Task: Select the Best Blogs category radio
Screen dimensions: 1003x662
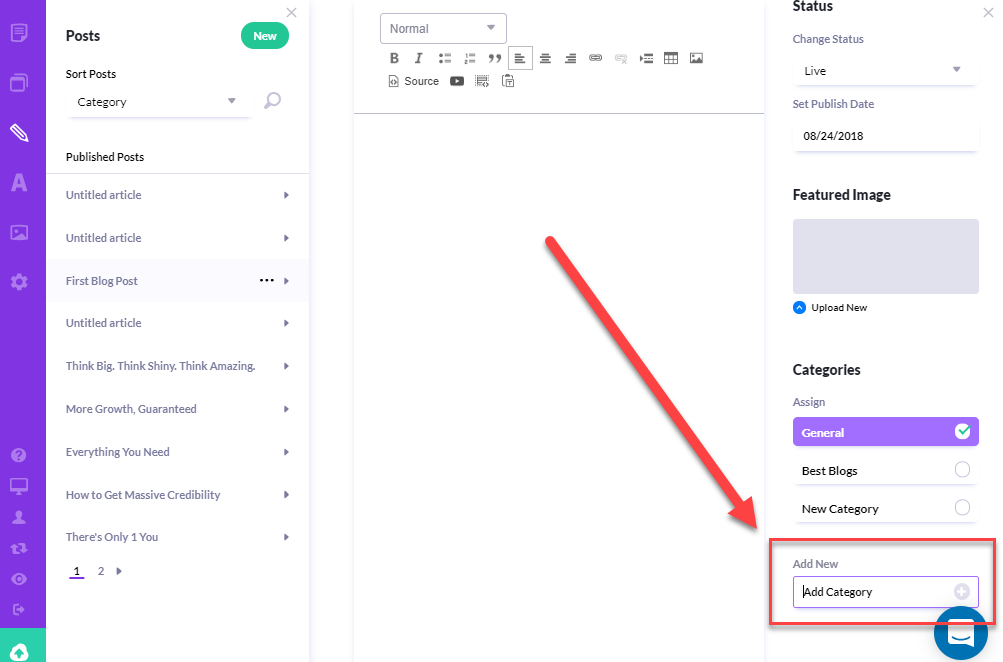Action: pos(962,469)
